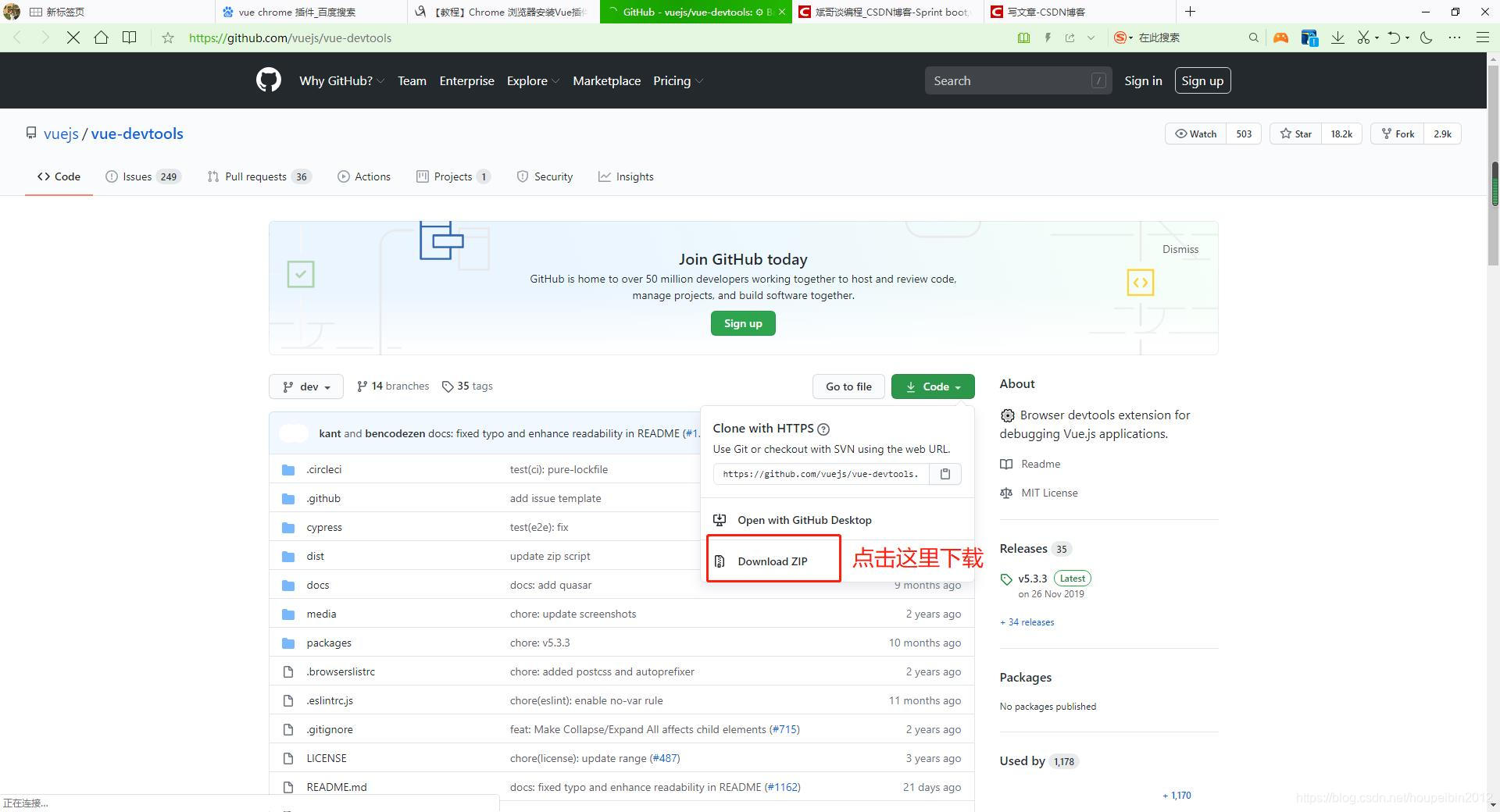
Task: Open the + 34 releases link
Action: pos(1027,622)
